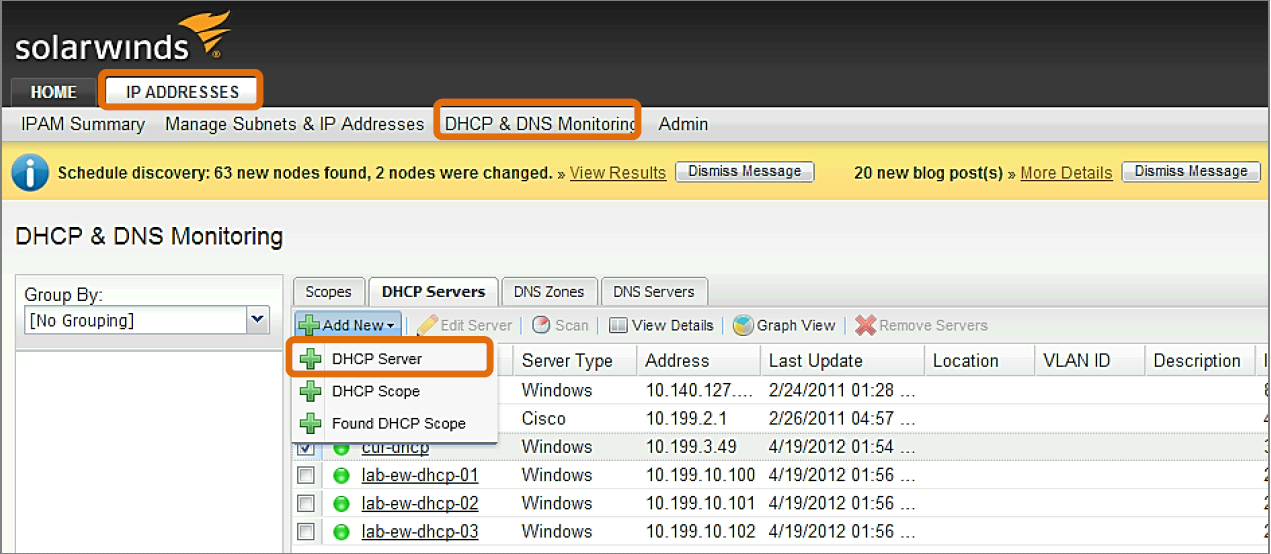Click the address cell 10.199.10.101
The width and height of the screenshot is (1271, 554).
700,503
